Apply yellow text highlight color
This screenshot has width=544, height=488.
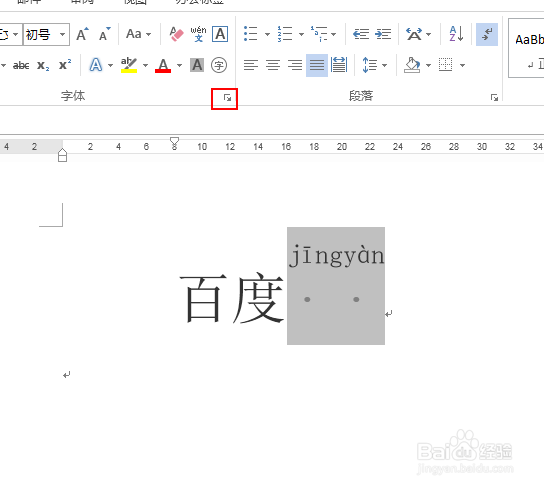click(129, 65)
